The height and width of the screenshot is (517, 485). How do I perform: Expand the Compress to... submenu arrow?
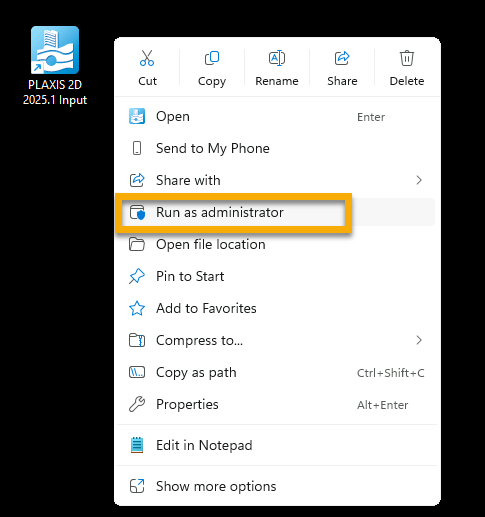click(x=419, y=340)
